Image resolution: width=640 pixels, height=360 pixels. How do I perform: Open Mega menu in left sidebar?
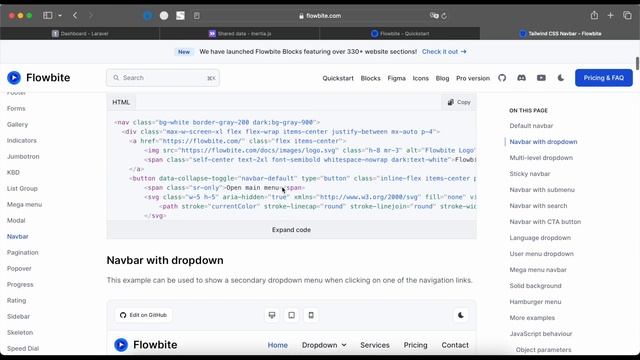[24, 204]
